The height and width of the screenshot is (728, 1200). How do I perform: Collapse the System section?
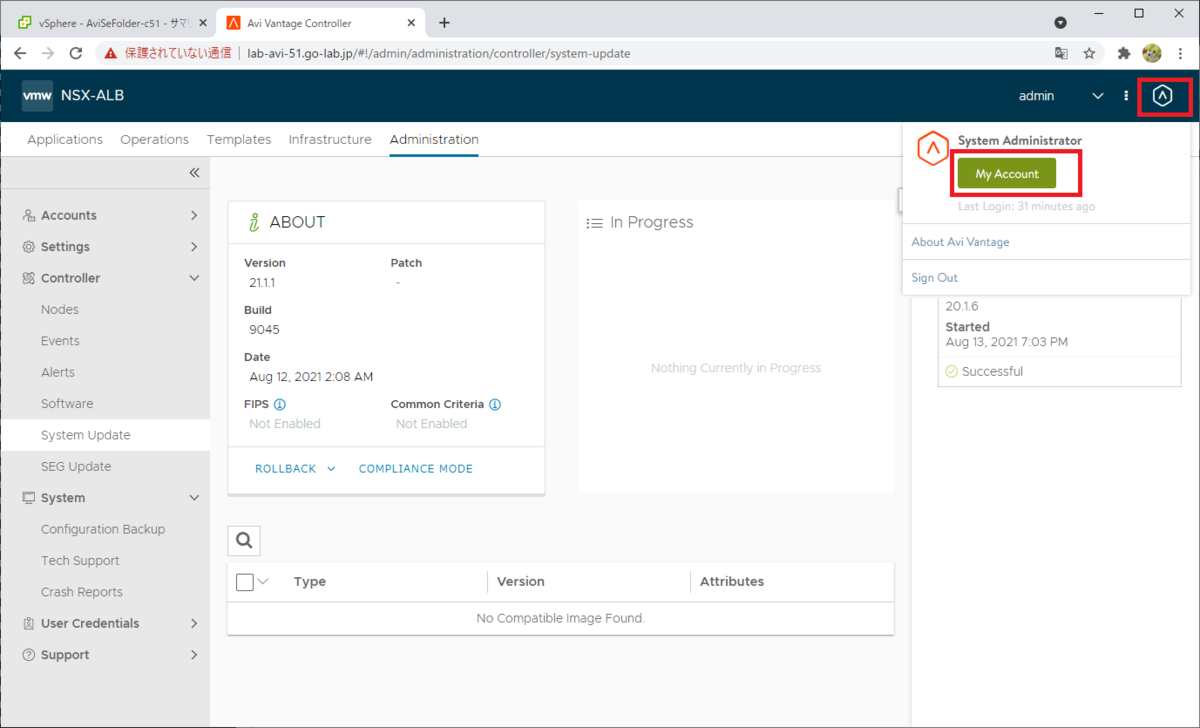194,498
